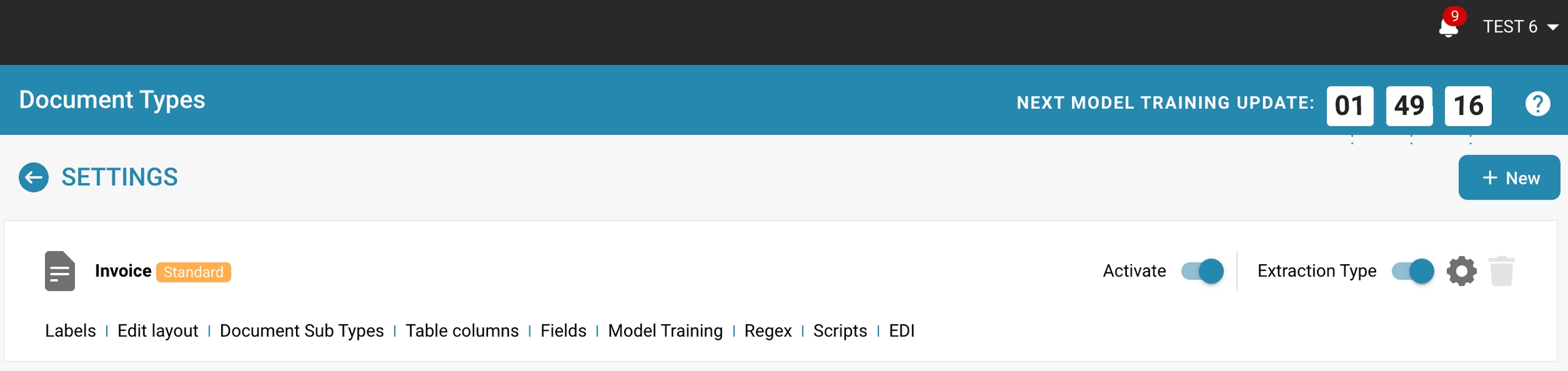The width and height of the screenshot is (1568, 371).
Task: Open the Labels section
Action: pos(70,331)
